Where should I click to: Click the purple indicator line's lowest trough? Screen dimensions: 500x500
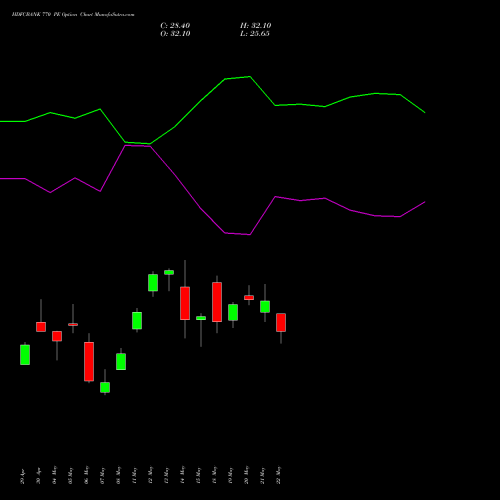click(250, 234)
